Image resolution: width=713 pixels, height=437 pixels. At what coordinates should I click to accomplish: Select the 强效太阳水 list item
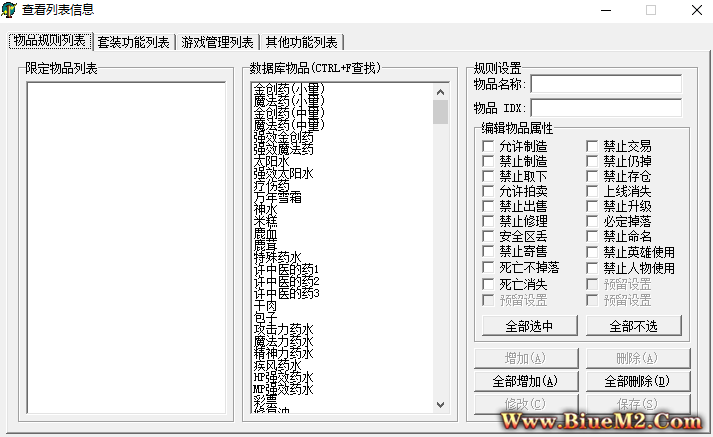283,173
